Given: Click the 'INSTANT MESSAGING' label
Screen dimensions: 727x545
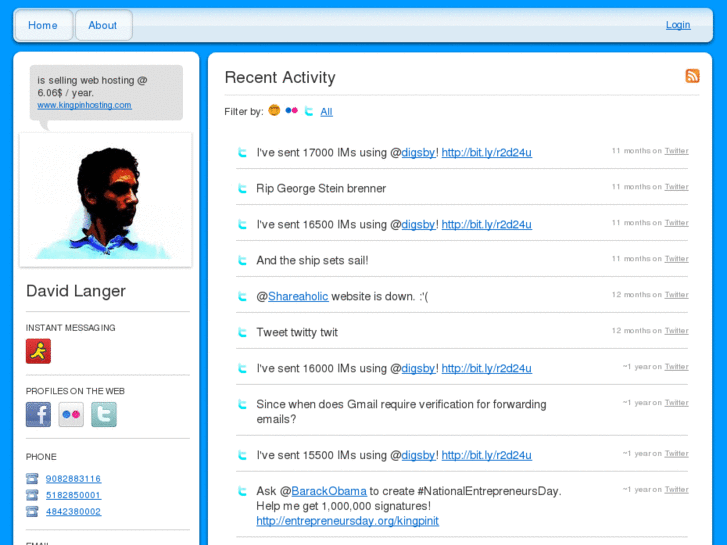Looking at the screenshot, I should click(70, 328).
